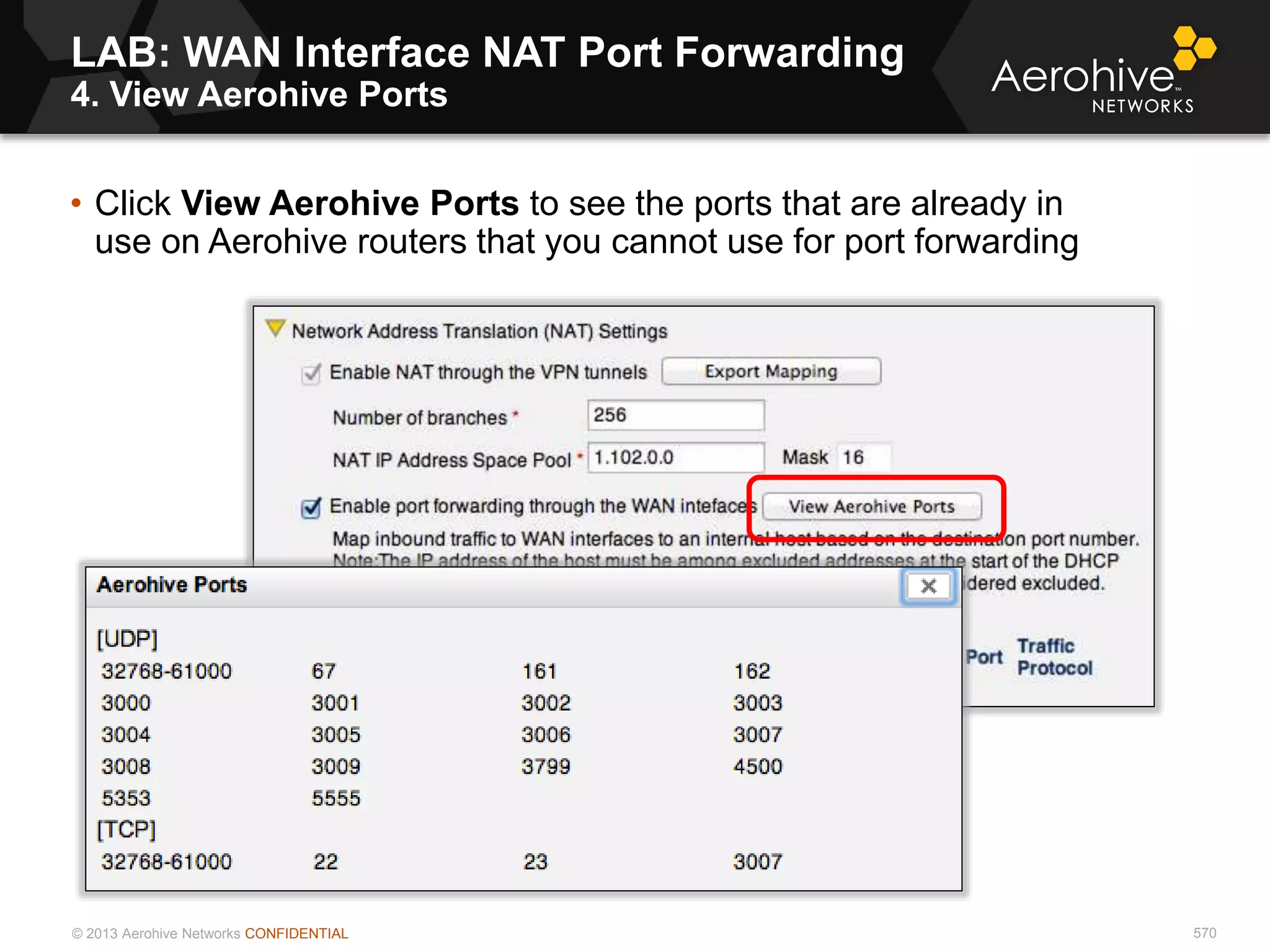Image resolution: width=1270 pixels, height=952 pixels.
Task: Click the NAT IP Address Space Pool field
Action: [x=675, y=457]
